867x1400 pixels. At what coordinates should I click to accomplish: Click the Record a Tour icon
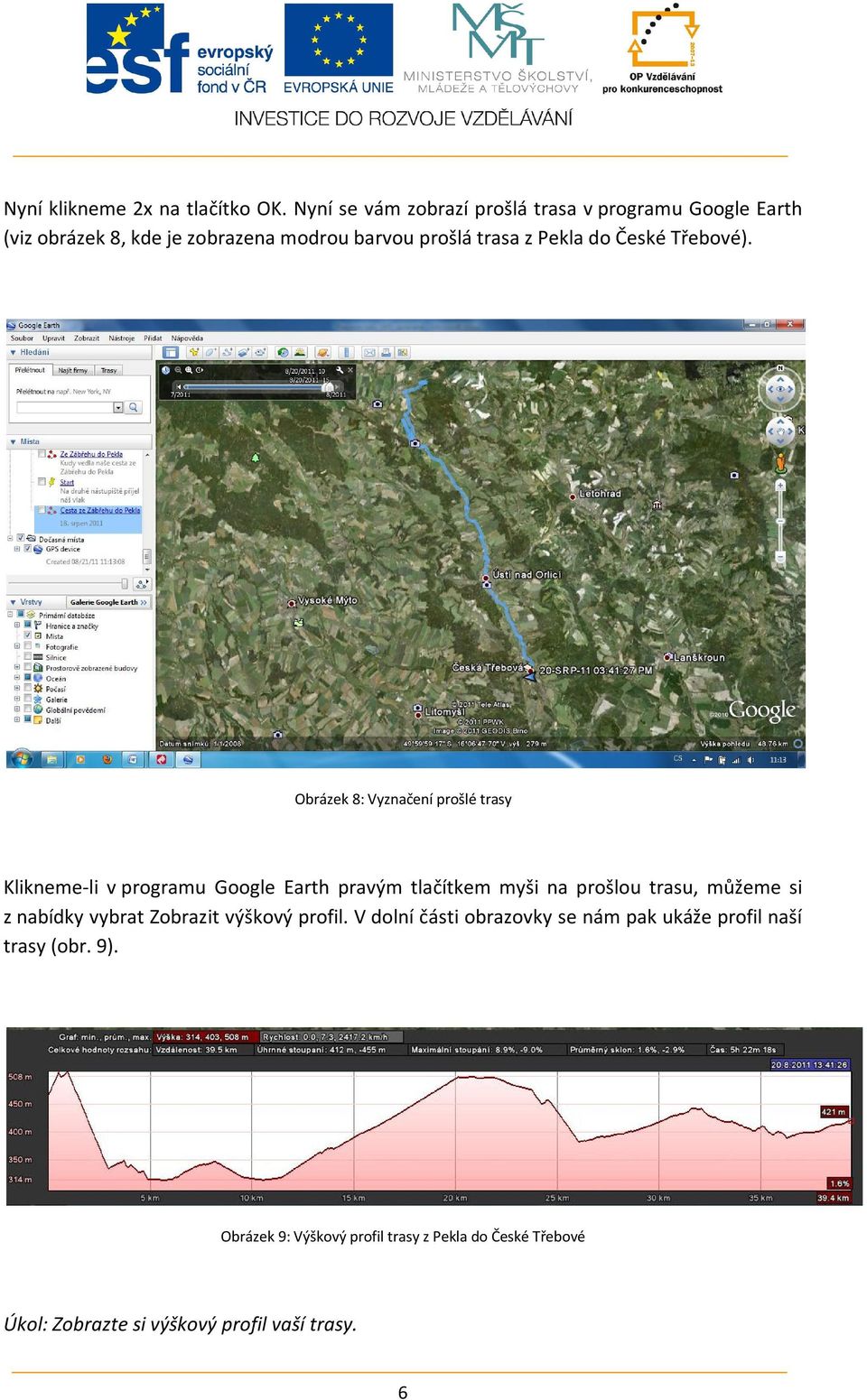[260, 352]
